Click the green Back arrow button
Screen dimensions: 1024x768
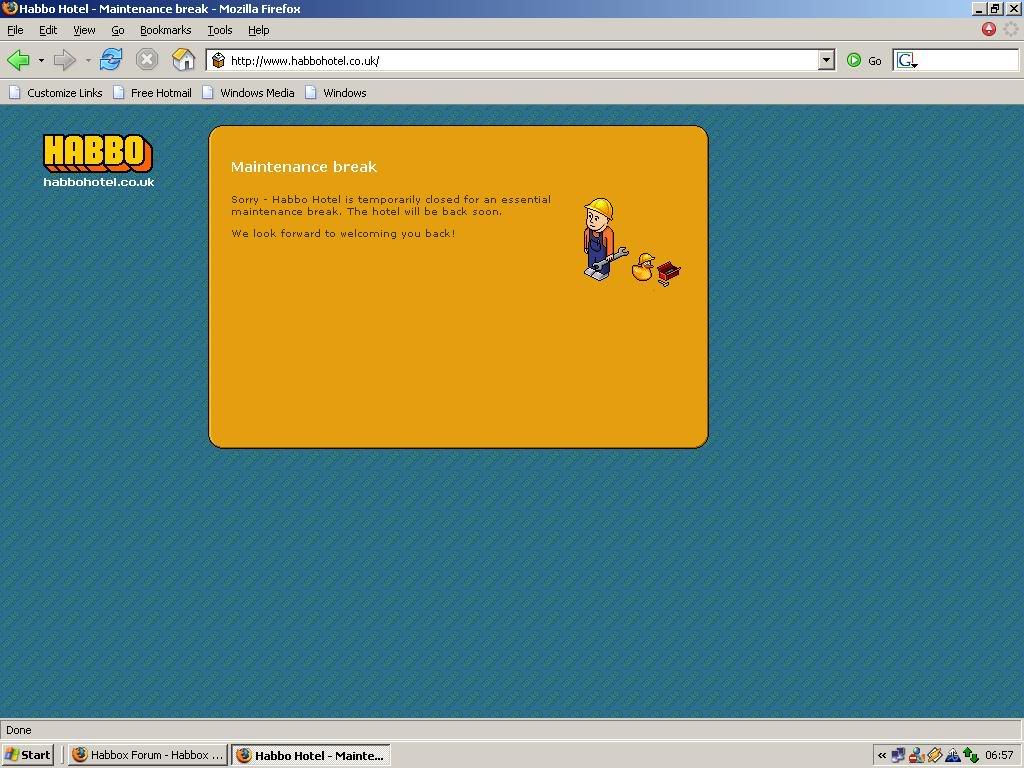click(18, 60)
